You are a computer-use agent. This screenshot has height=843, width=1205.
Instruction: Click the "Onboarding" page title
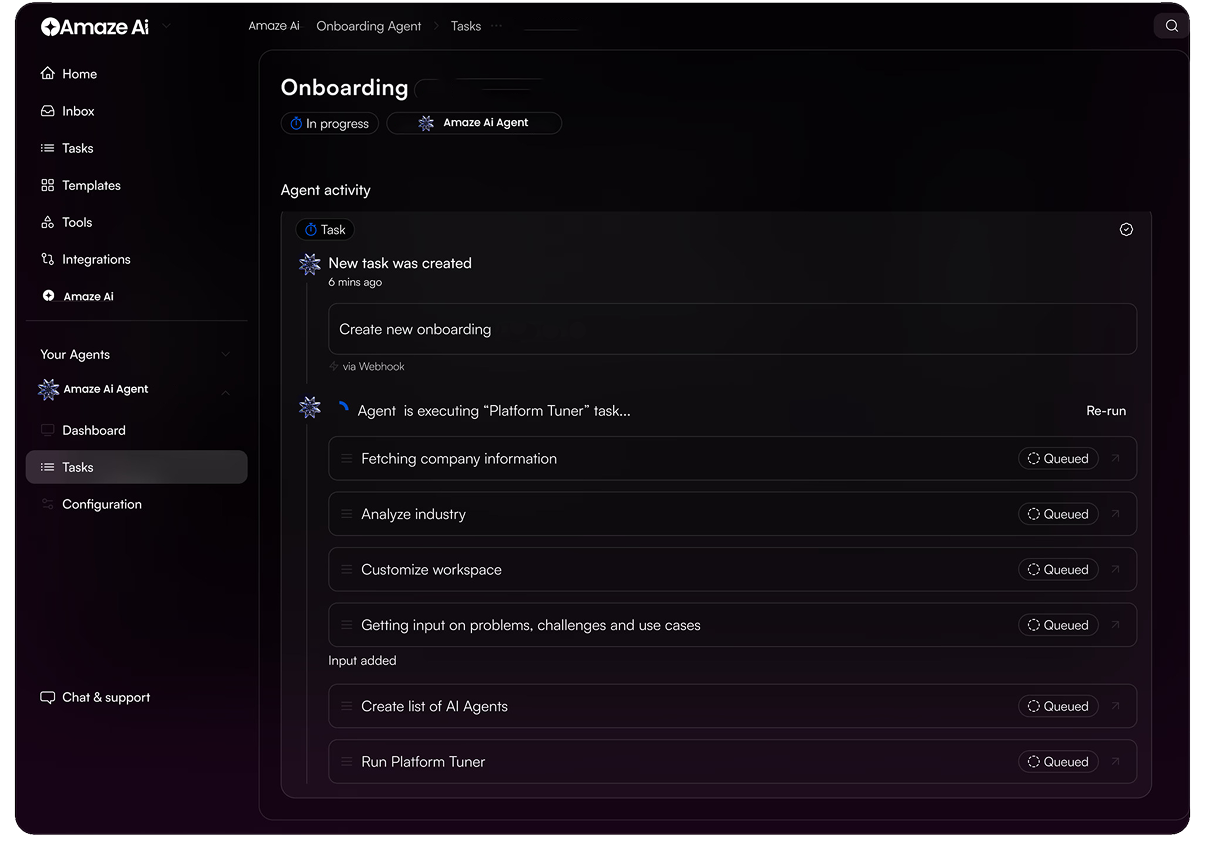pyautogui.click(x=344, y=88)
